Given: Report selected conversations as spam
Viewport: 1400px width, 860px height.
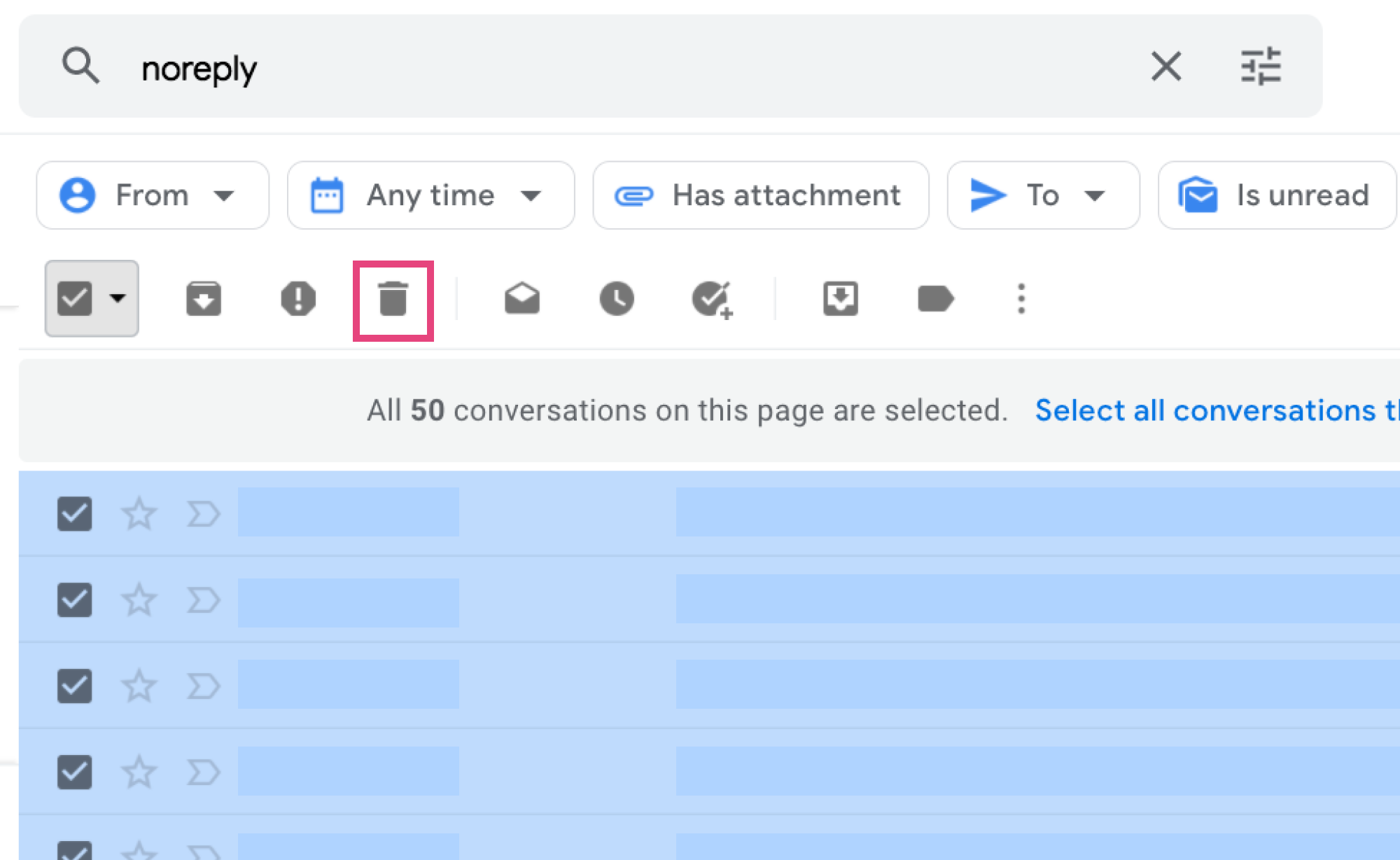Looking at the screenshot, I should coord(298,299).
